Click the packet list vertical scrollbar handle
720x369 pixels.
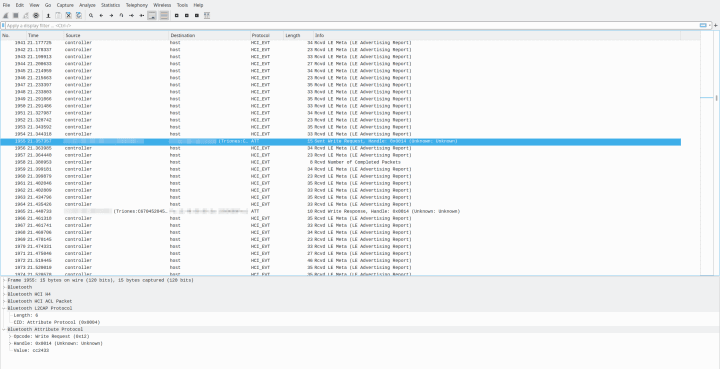click(716, 98)
